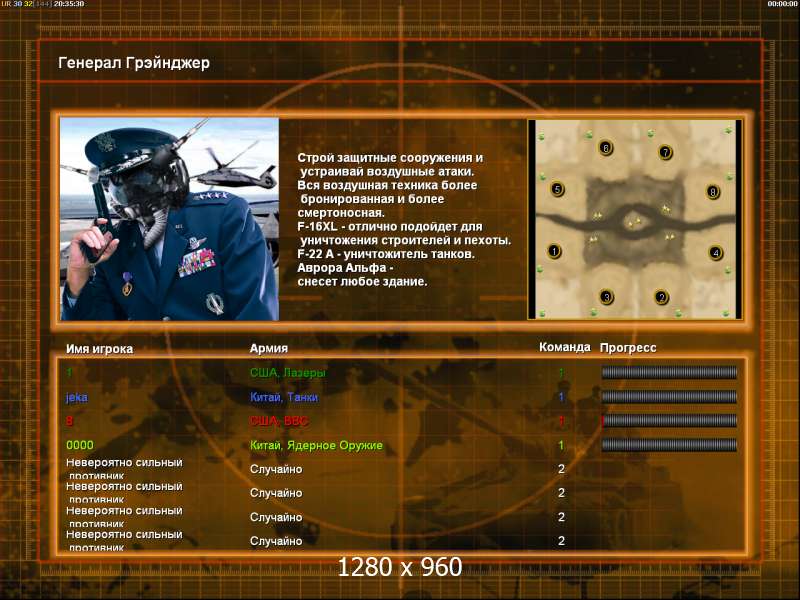The width and height of the screenshot is (800, 600).
Task: Click the line 'смертоносная.'
Action: 341,213
